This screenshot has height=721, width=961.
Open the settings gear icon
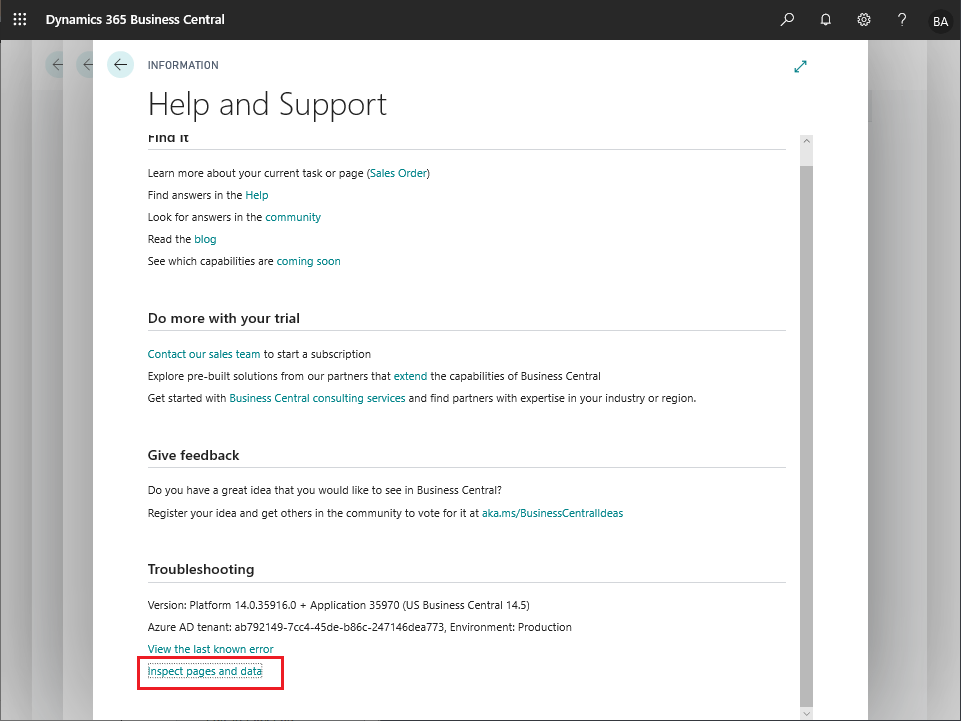point(864,20)
